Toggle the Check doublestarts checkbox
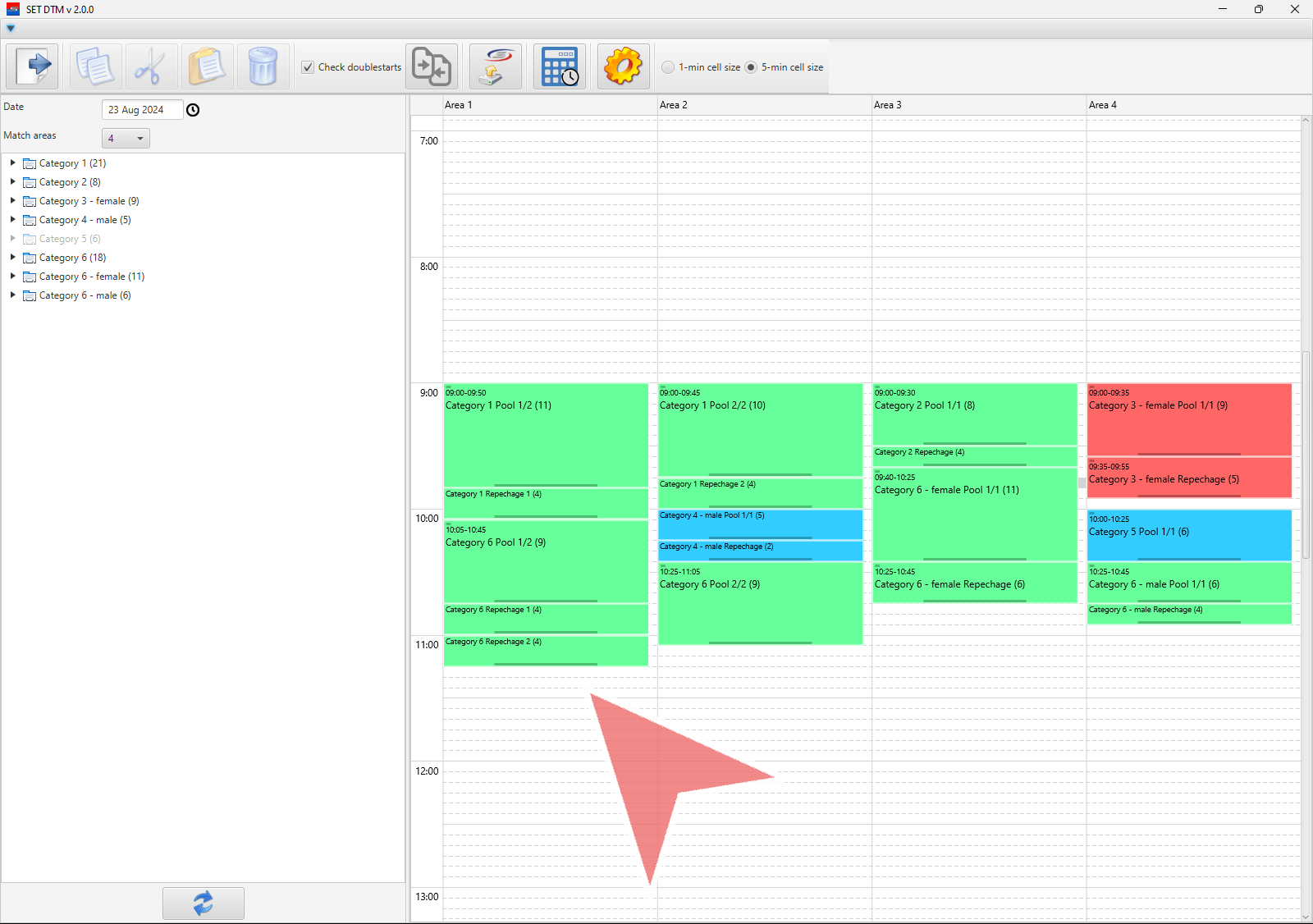Viewport: 1313px width, 924px height. pos(308,67)
